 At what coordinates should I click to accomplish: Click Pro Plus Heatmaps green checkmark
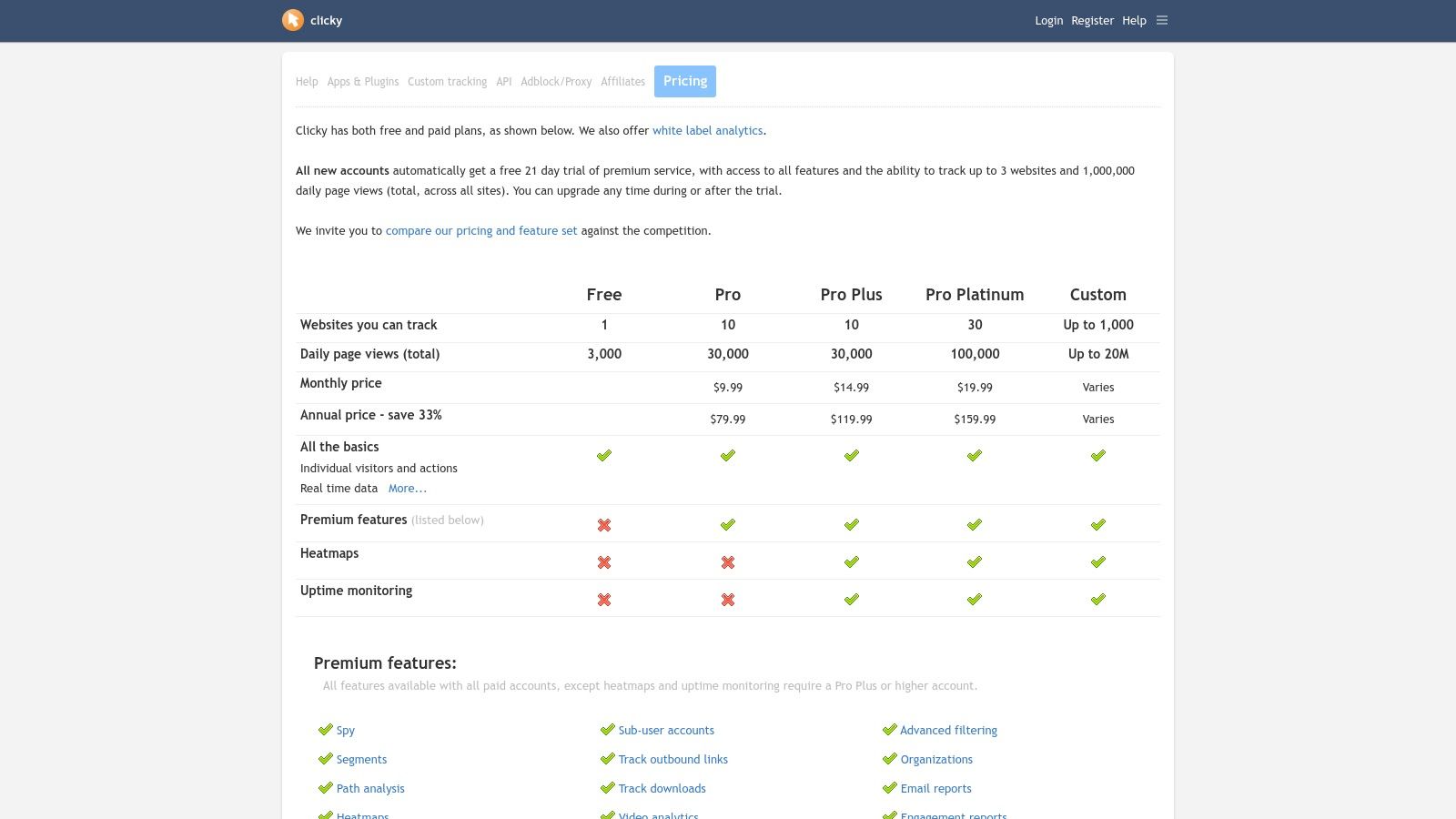pyautogui.click(x=851, y=562)
